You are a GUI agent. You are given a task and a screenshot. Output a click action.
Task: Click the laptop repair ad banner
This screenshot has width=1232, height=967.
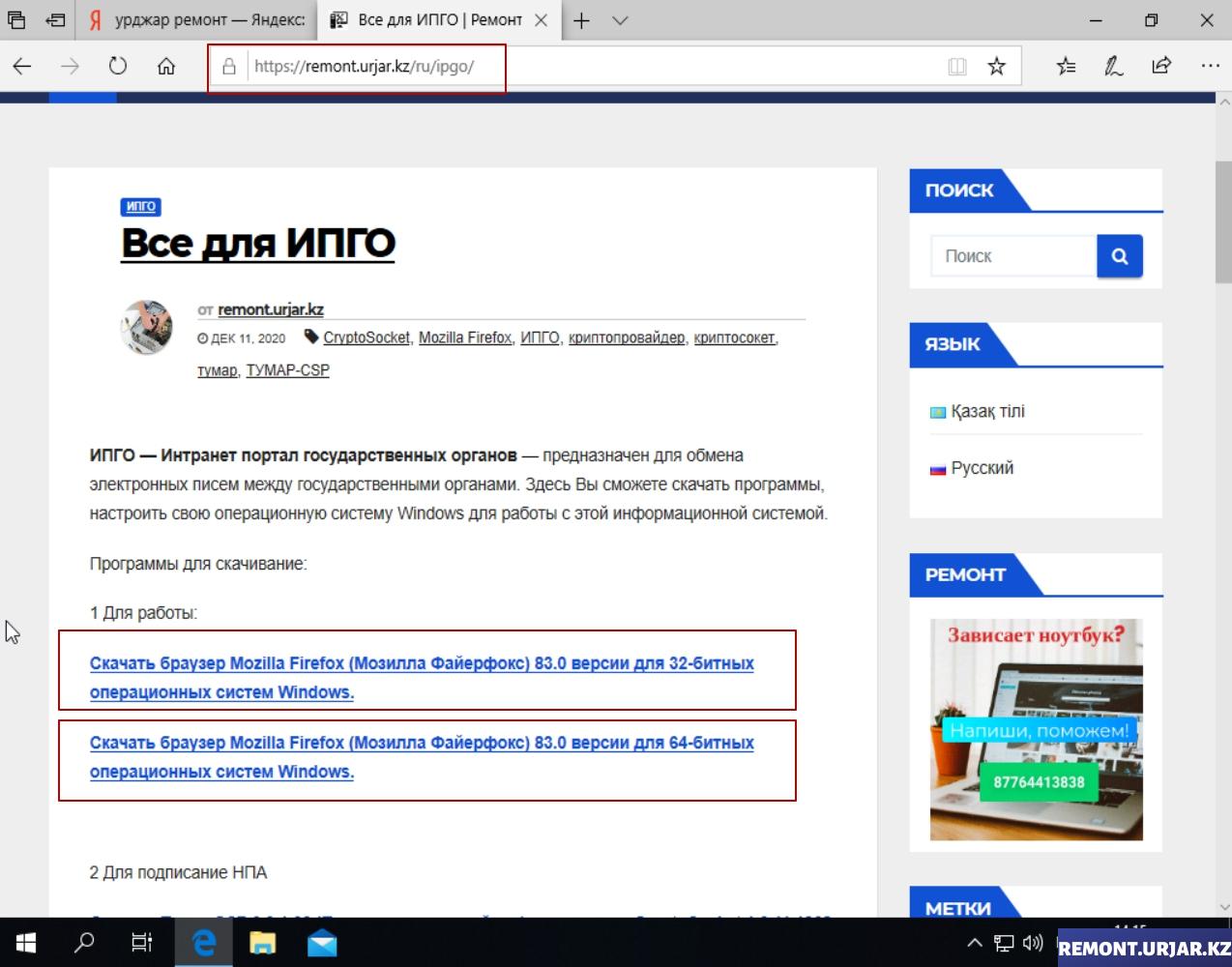point(1036,729)
